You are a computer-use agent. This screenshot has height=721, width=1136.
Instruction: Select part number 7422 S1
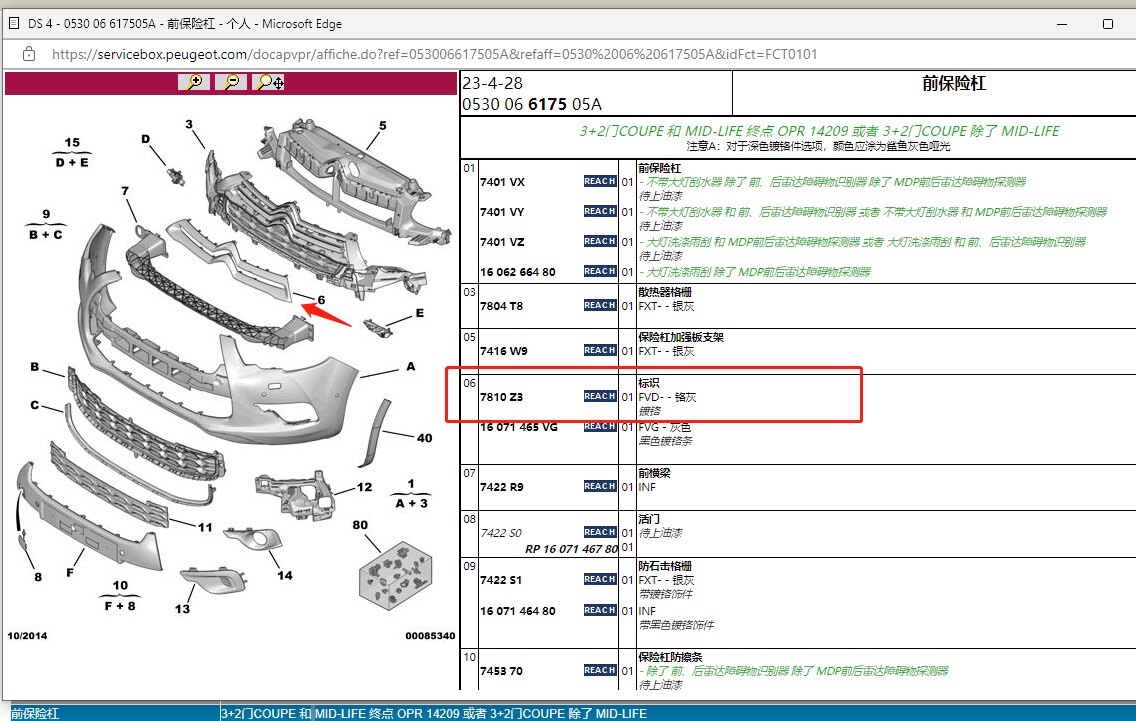(501, 580)
